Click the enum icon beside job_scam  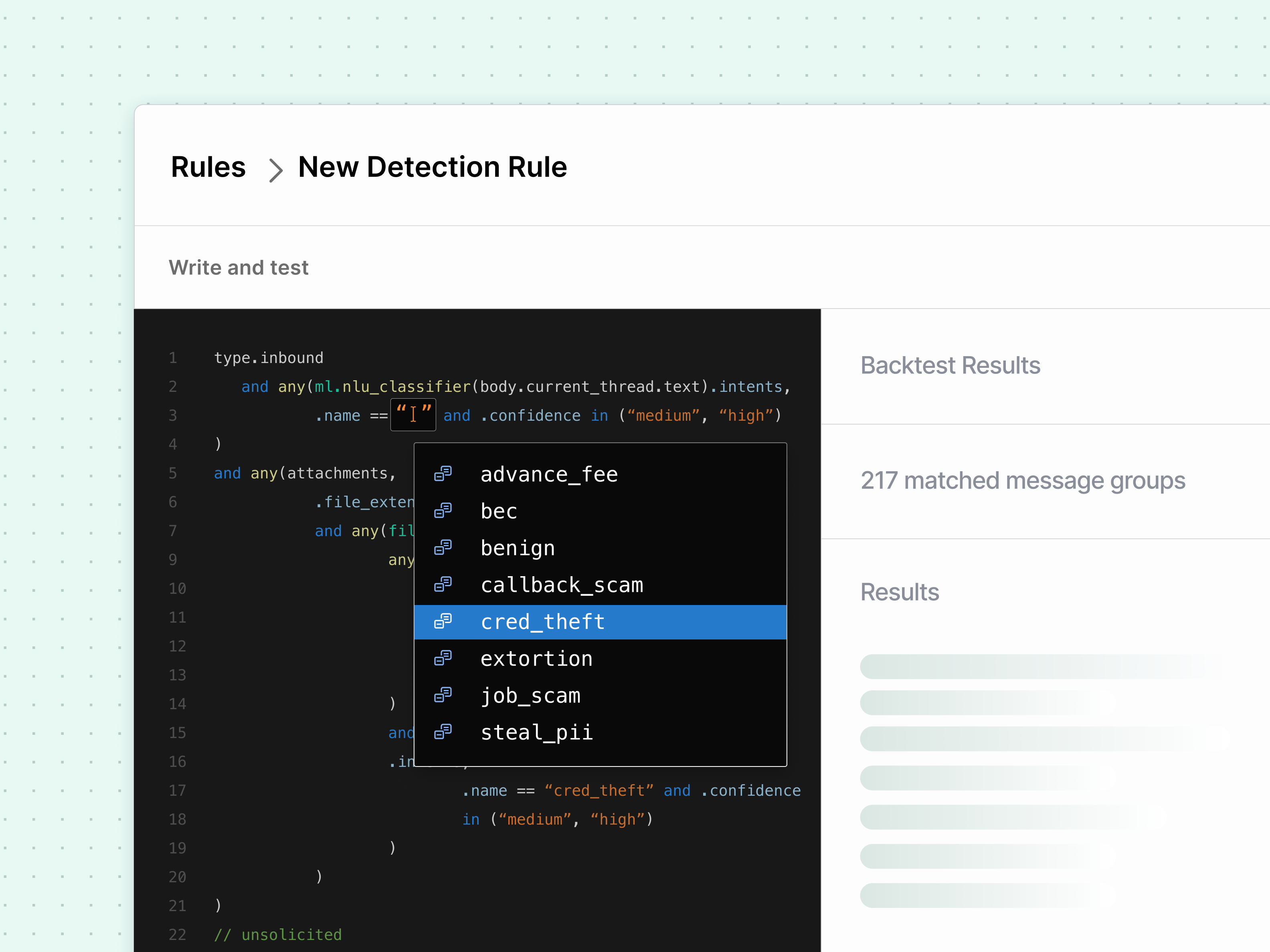pos(443,695)
